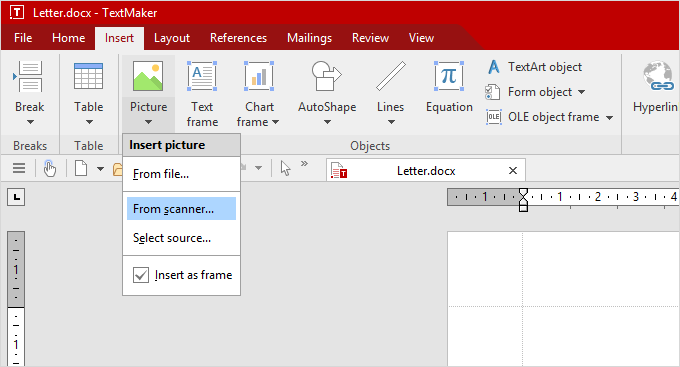Collapse the Picture dropdown arrow

pyautogui.click(x=148, y=122)
